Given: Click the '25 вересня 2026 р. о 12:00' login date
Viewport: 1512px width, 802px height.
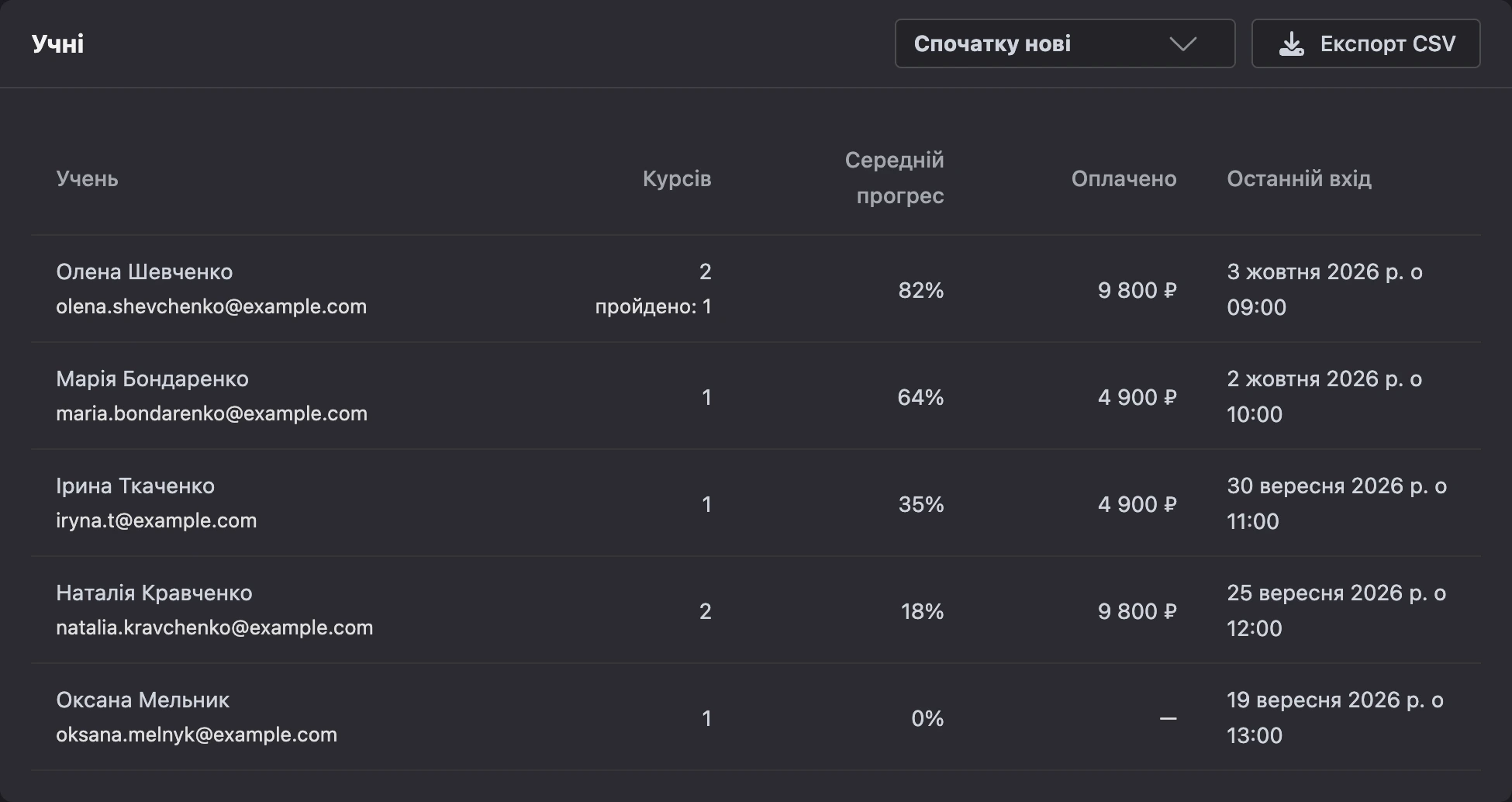Looking at the screenshot, I should 1337,610.
